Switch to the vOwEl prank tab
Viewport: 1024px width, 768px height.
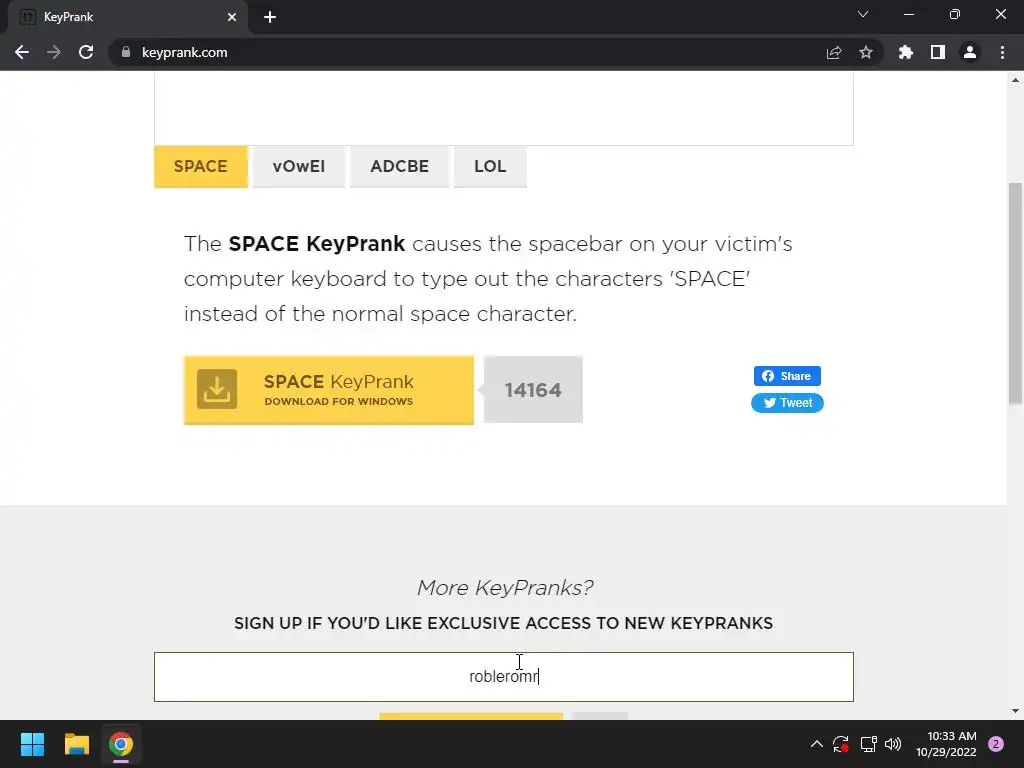click(x=298, y=167)
